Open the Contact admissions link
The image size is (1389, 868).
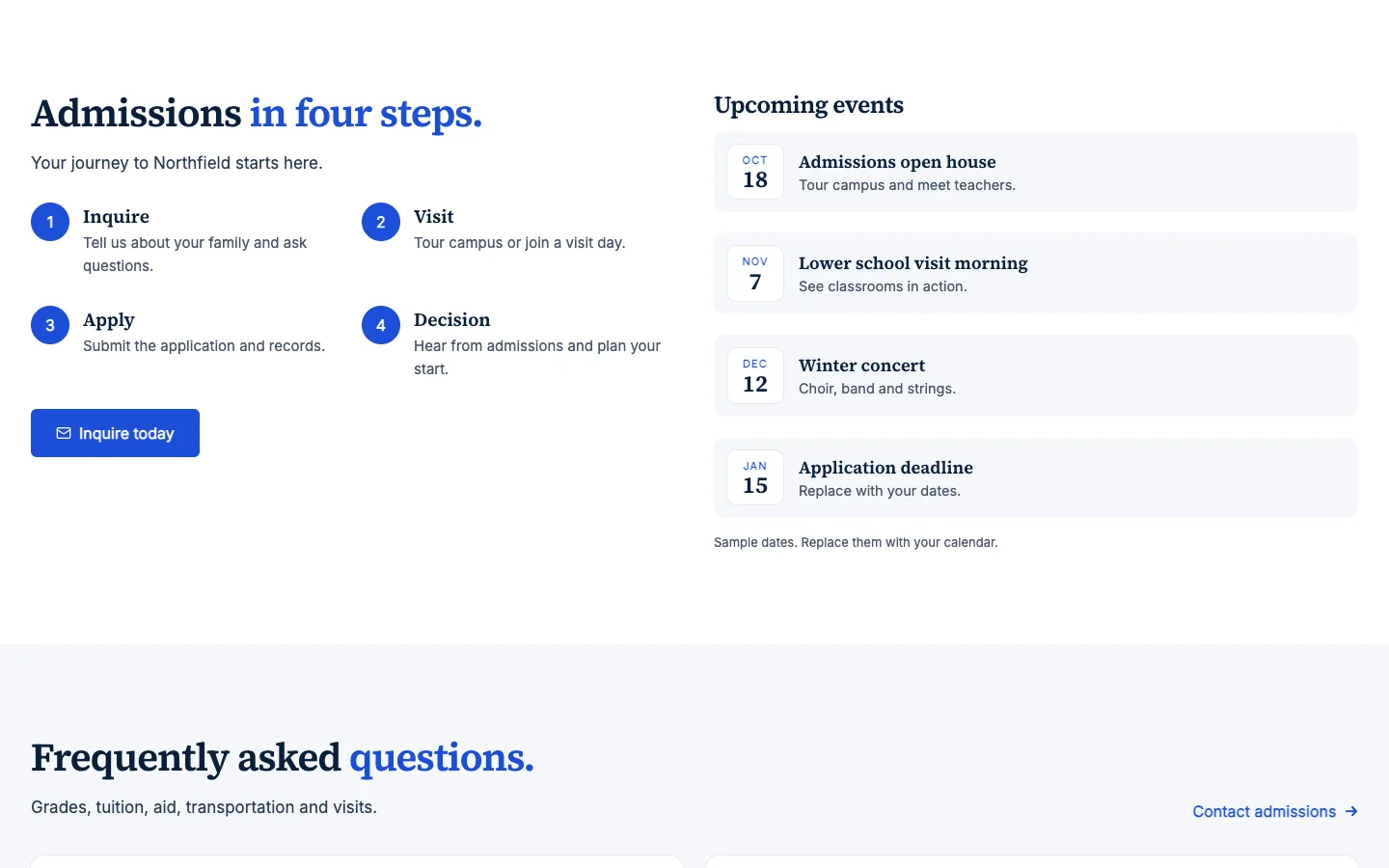tap(1275, 811)
